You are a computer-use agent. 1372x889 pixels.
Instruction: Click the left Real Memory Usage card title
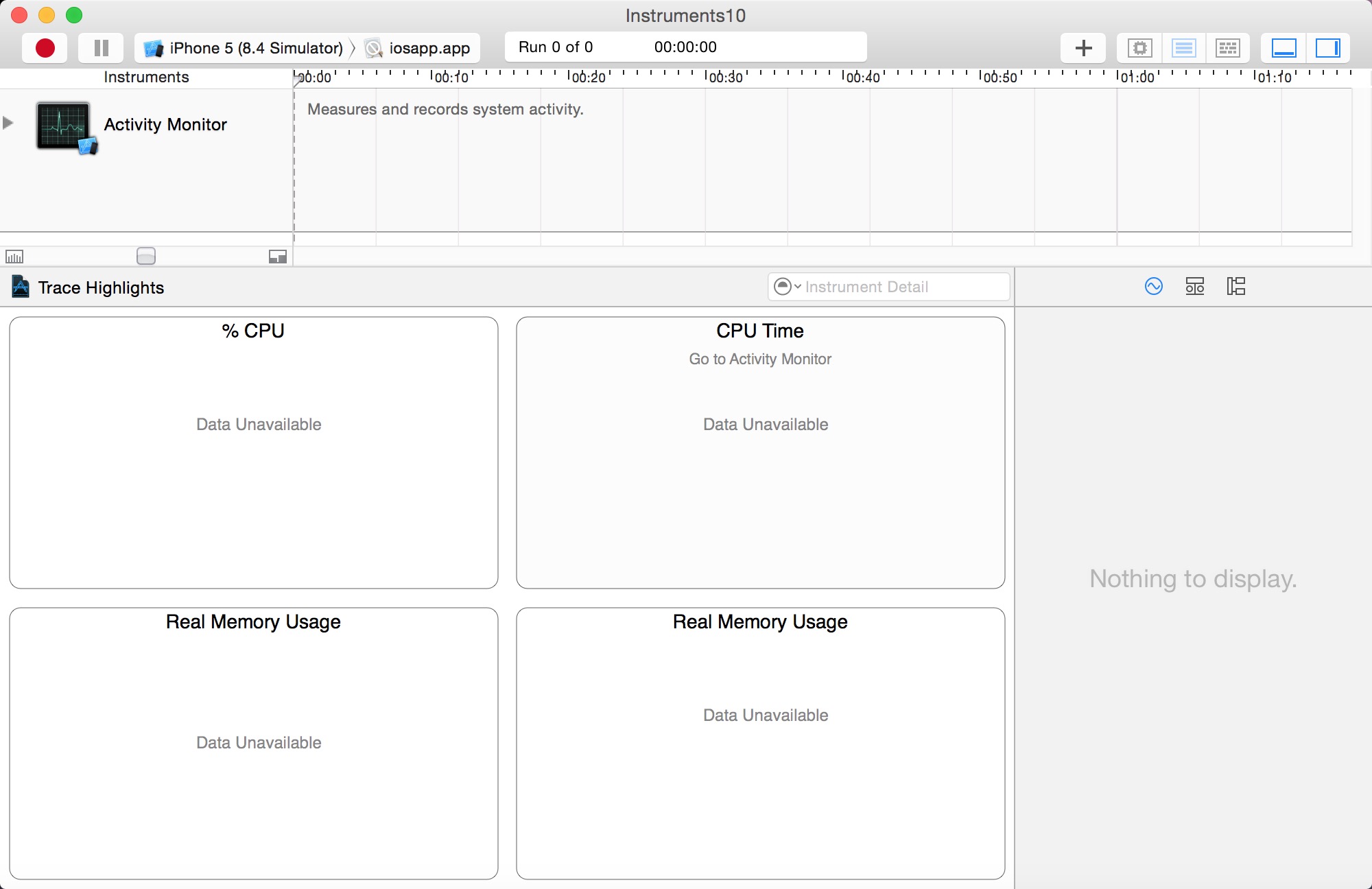click(253, 621)
